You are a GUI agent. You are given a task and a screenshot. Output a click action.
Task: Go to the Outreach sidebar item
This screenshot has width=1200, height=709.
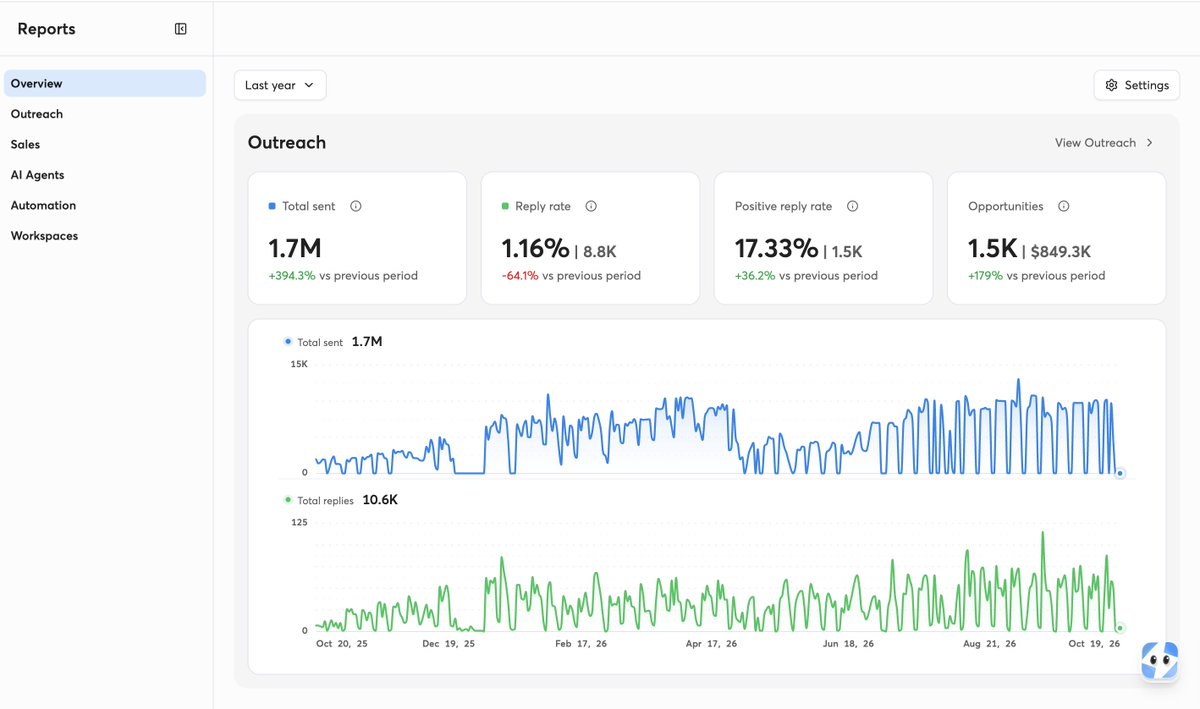(x=105, y=114)
